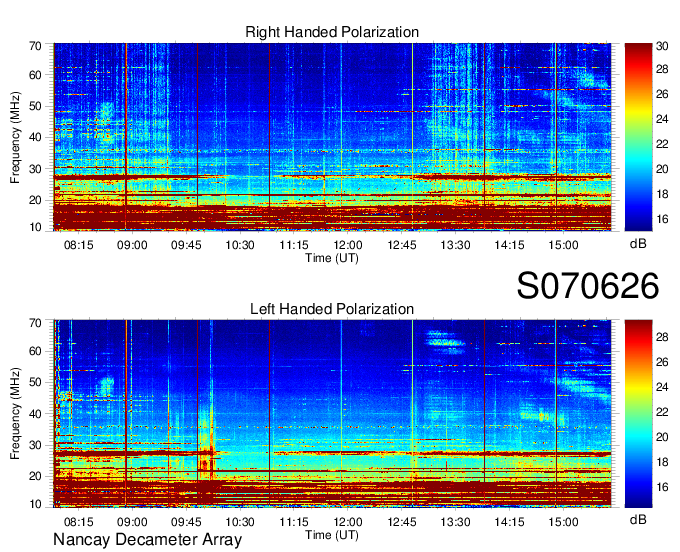Image resolution: width=680 pixels, height=552 pixels.
Task: Click 15:00 tick label on top plot
Action: tap(563, 245)
